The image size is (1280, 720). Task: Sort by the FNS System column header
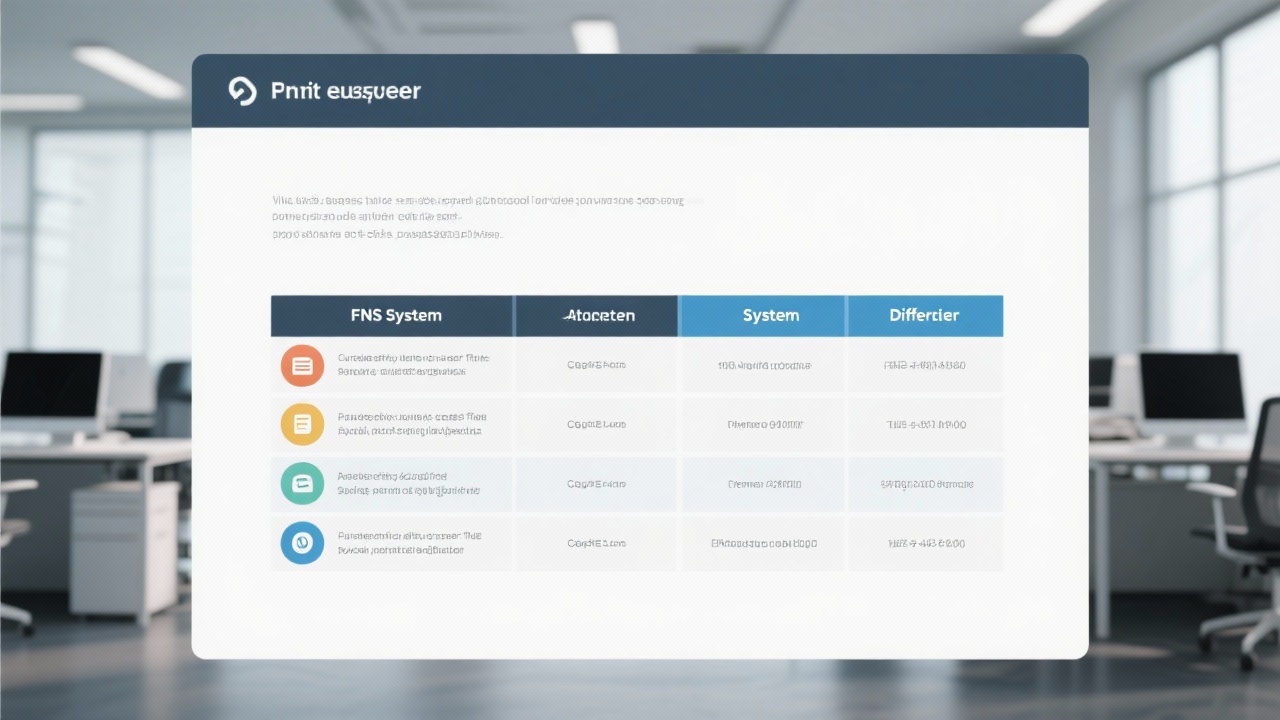[x=395, y=315]
